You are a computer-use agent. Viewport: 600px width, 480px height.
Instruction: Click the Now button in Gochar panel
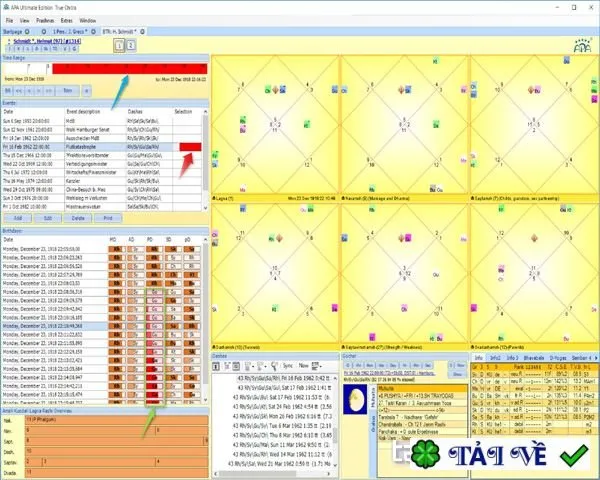point(460,366)
